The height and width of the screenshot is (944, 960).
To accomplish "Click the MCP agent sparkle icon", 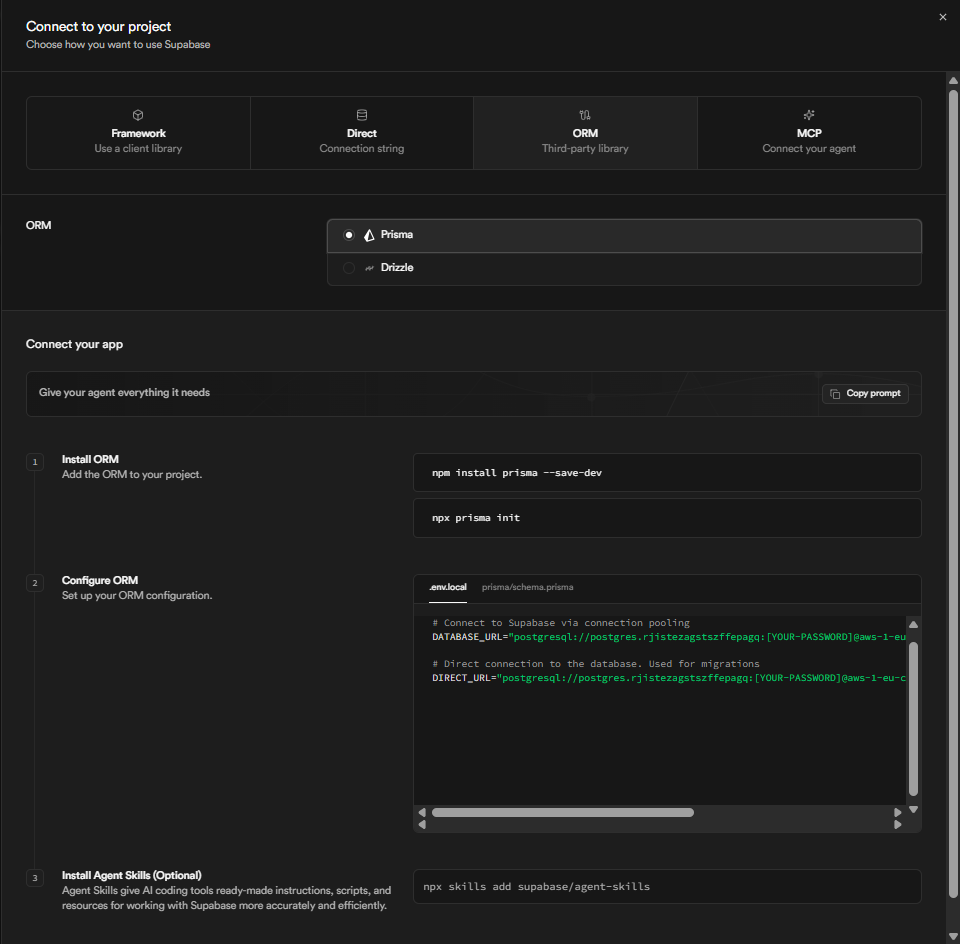I will point(809,115).
